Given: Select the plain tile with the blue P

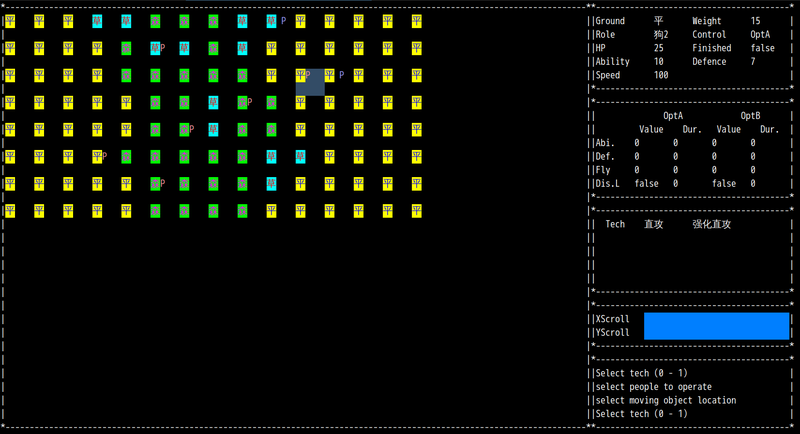Looking at the screenshot, I should click(330, 75).
